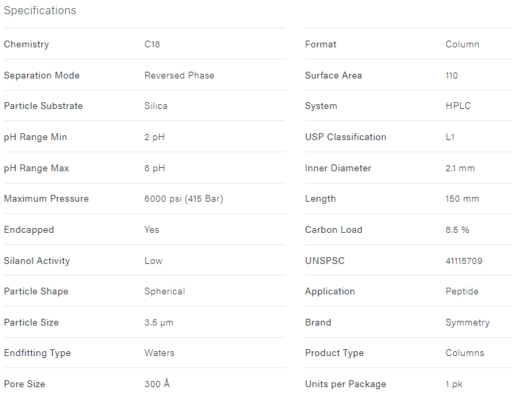Select the Reversed Phase value
The height and width of the screenshot is (400, 512).
coord(179,75)
